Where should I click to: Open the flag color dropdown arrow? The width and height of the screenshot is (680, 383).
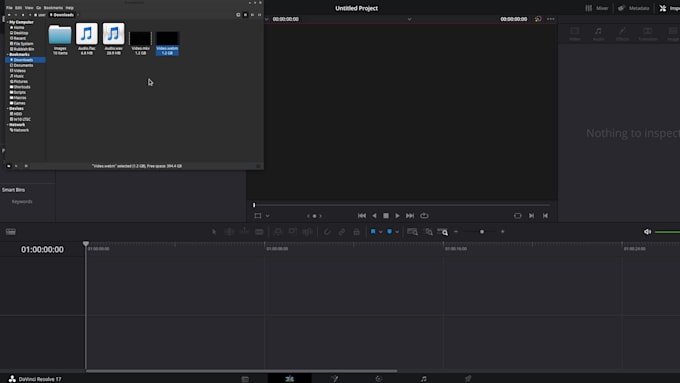point(380,232)
